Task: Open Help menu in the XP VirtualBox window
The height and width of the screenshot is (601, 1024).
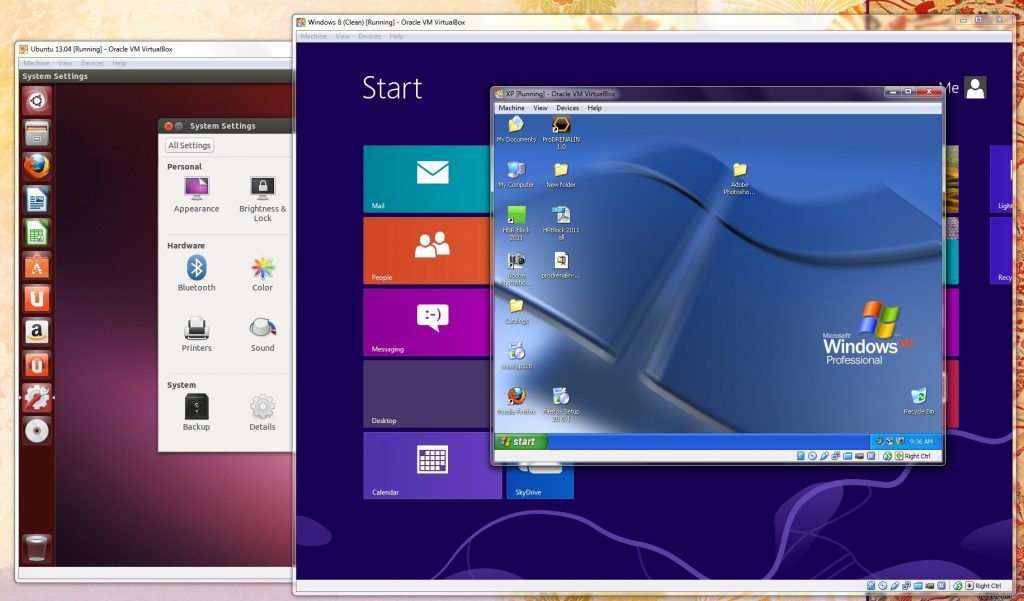Action: pos(594,108)
